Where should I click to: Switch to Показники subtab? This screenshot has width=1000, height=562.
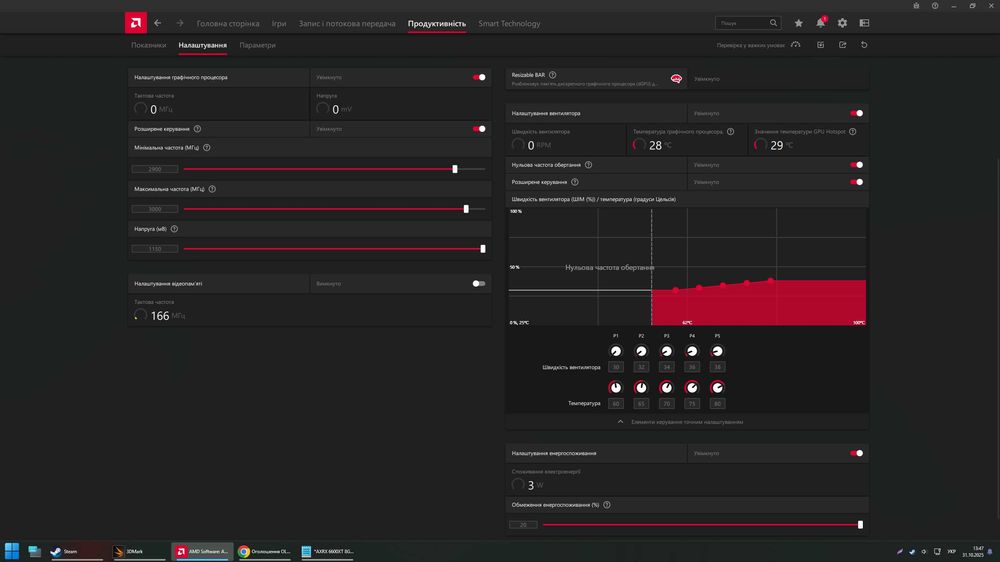149,45
